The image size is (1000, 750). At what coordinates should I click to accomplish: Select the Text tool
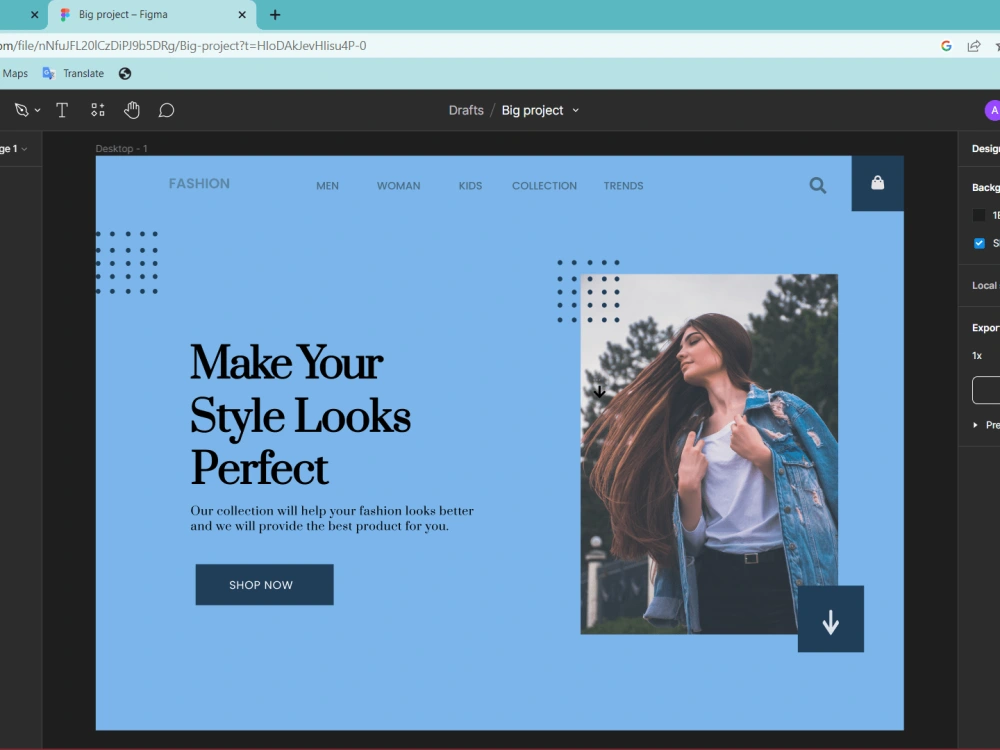pos(62,110)
